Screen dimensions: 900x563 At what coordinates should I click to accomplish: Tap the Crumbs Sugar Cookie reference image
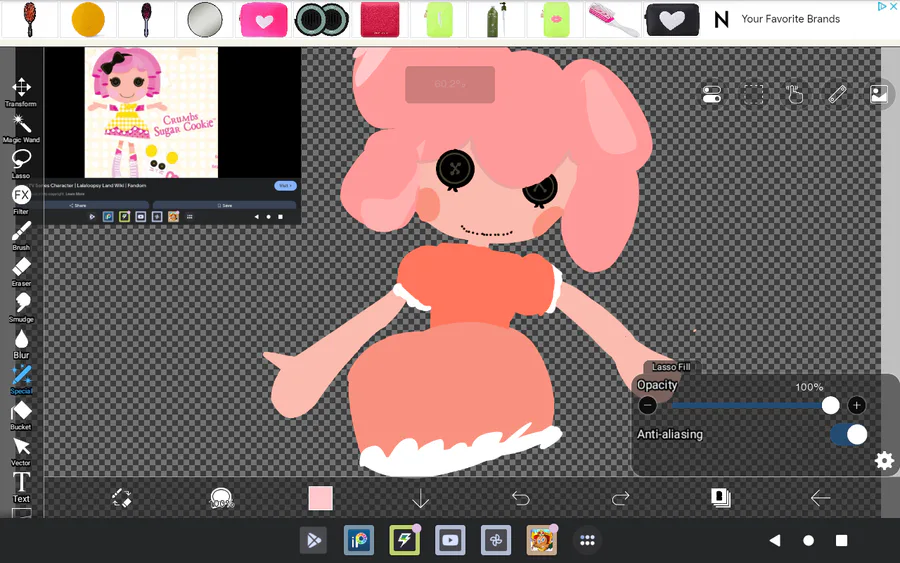151,112
